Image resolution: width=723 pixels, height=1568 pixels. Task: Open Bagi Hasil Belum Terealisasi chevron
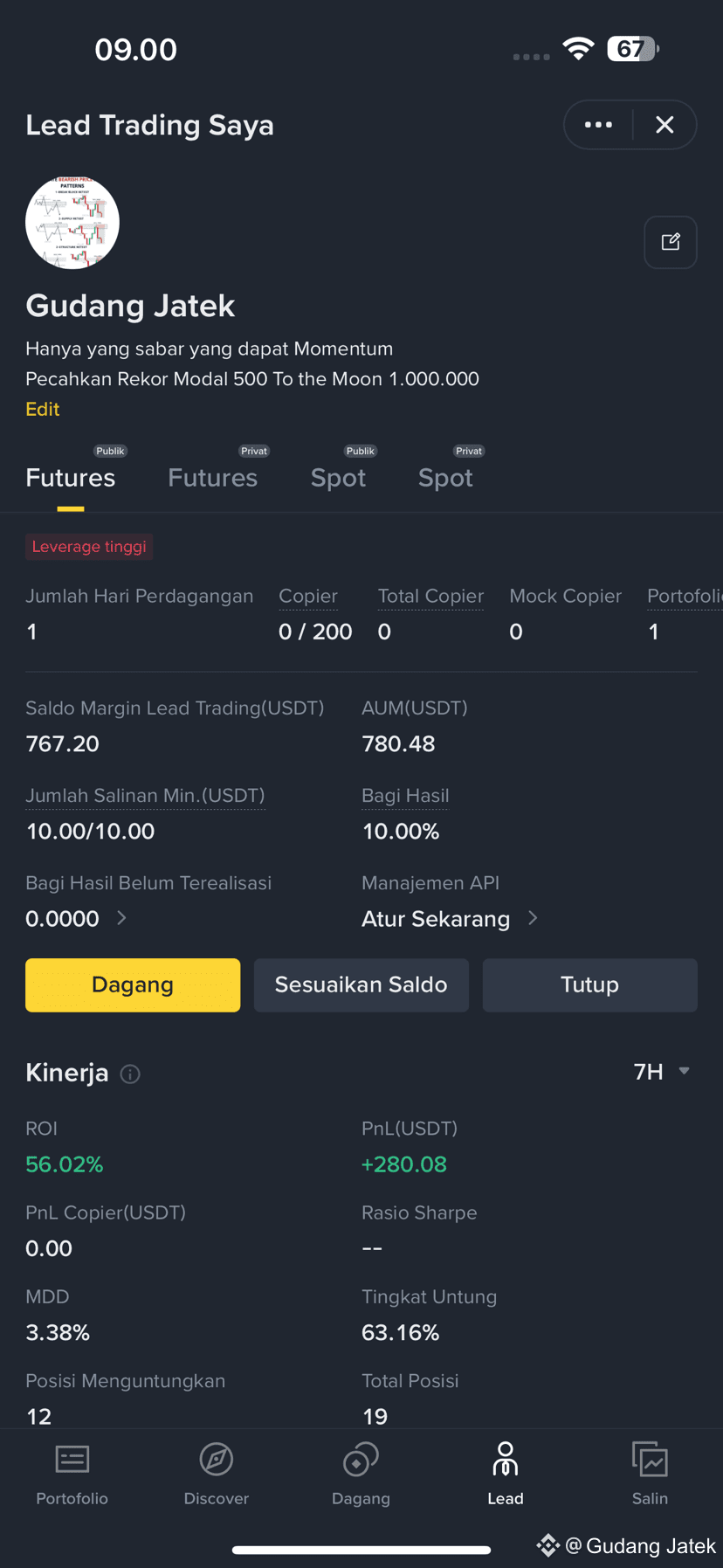(x=121, y=917)
